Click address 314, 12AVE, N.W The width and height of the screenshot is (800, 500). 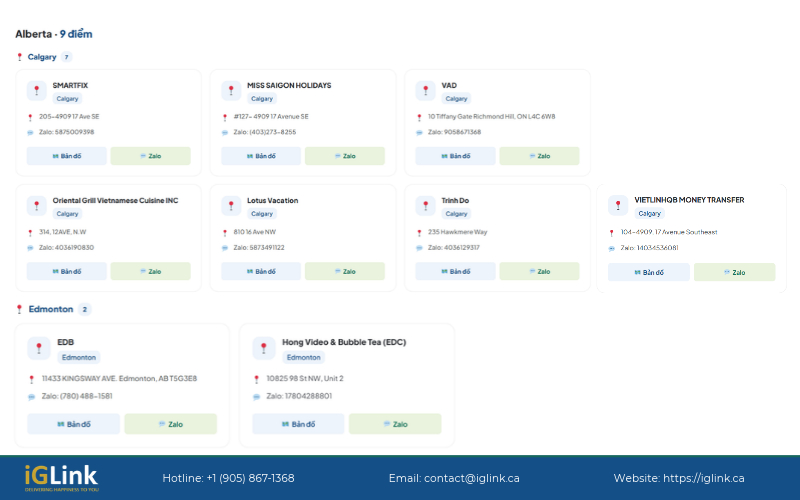(63, 232)
